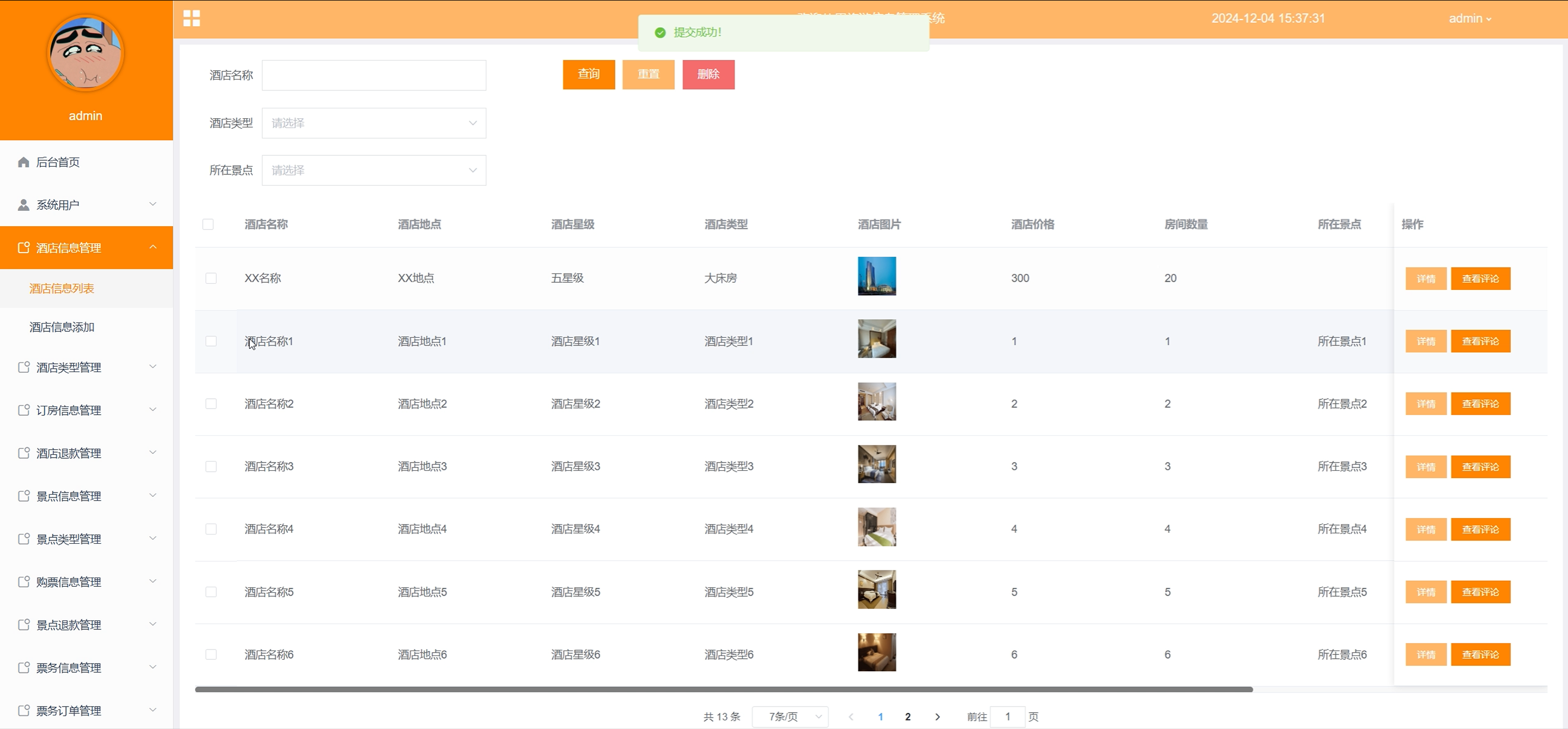
Task: Go to next page arrow in pagination
Action: coord(937,717)
